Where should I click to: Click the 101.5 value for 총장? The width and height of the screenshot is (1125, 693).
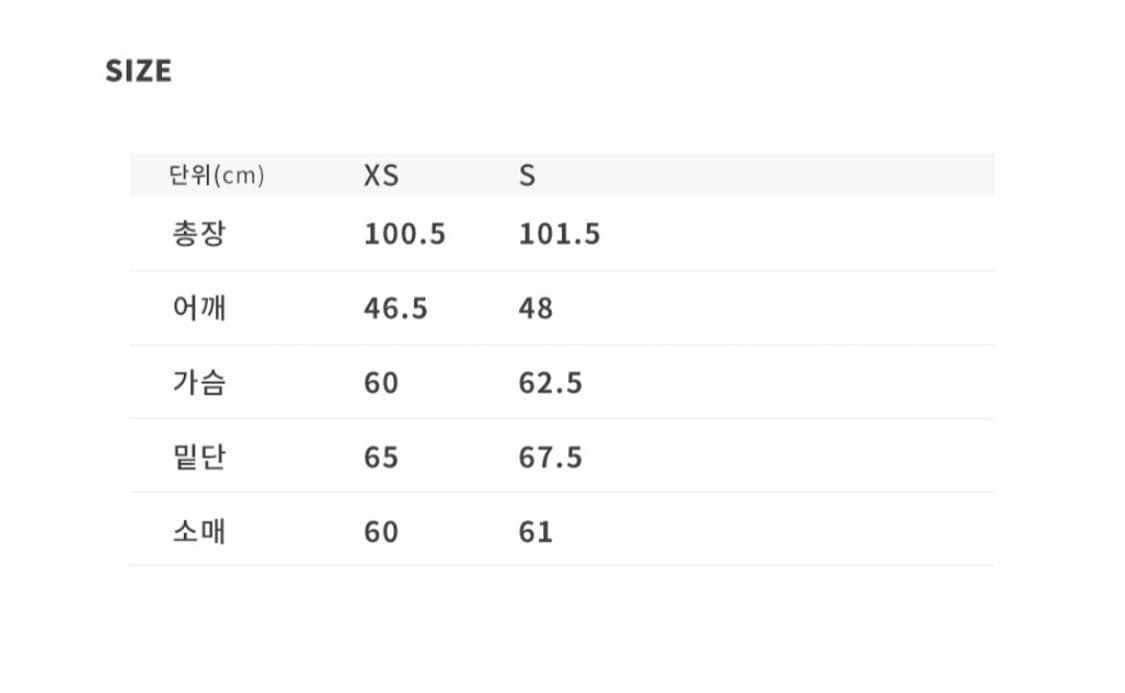pos(559,234)
